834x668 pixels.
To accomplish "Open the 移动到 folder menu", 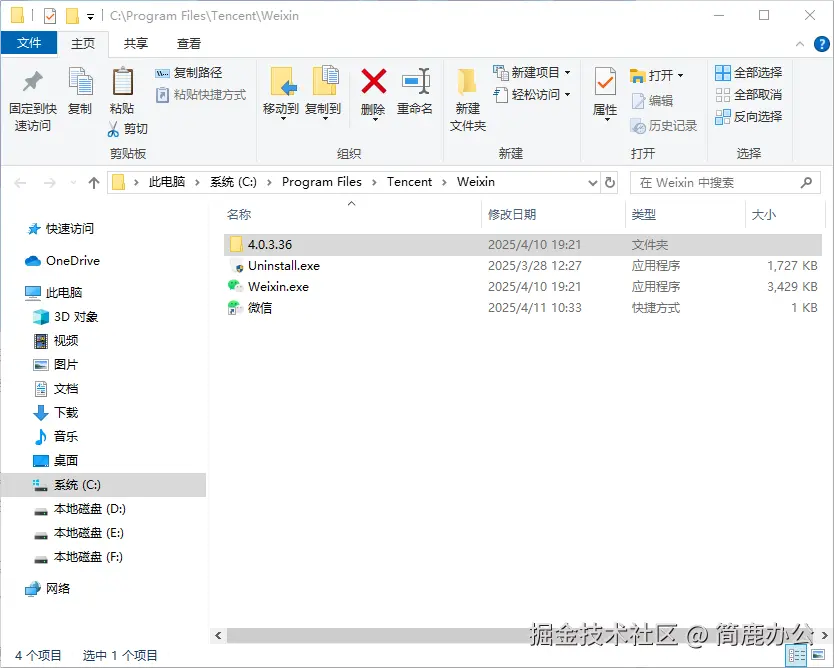I will click(281, 93).
